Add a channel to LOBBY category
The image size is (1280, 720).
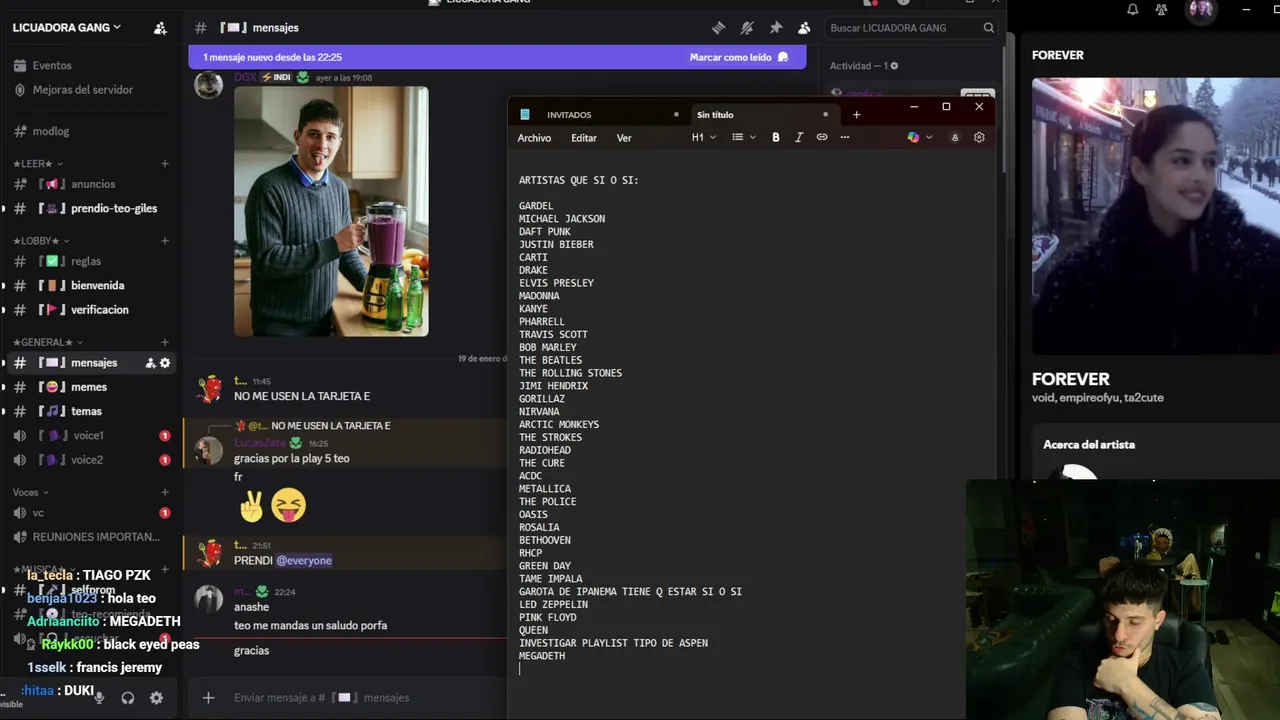pos(165,241)
